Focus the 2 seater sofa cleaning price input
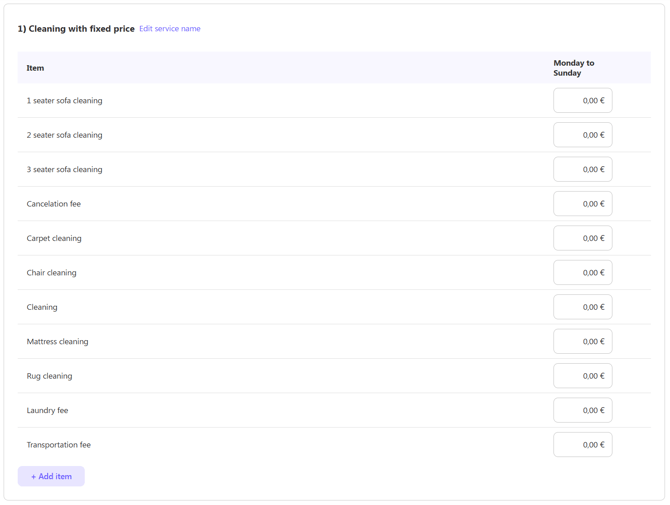This screenshot has height=505, width=670. (582, 135)
